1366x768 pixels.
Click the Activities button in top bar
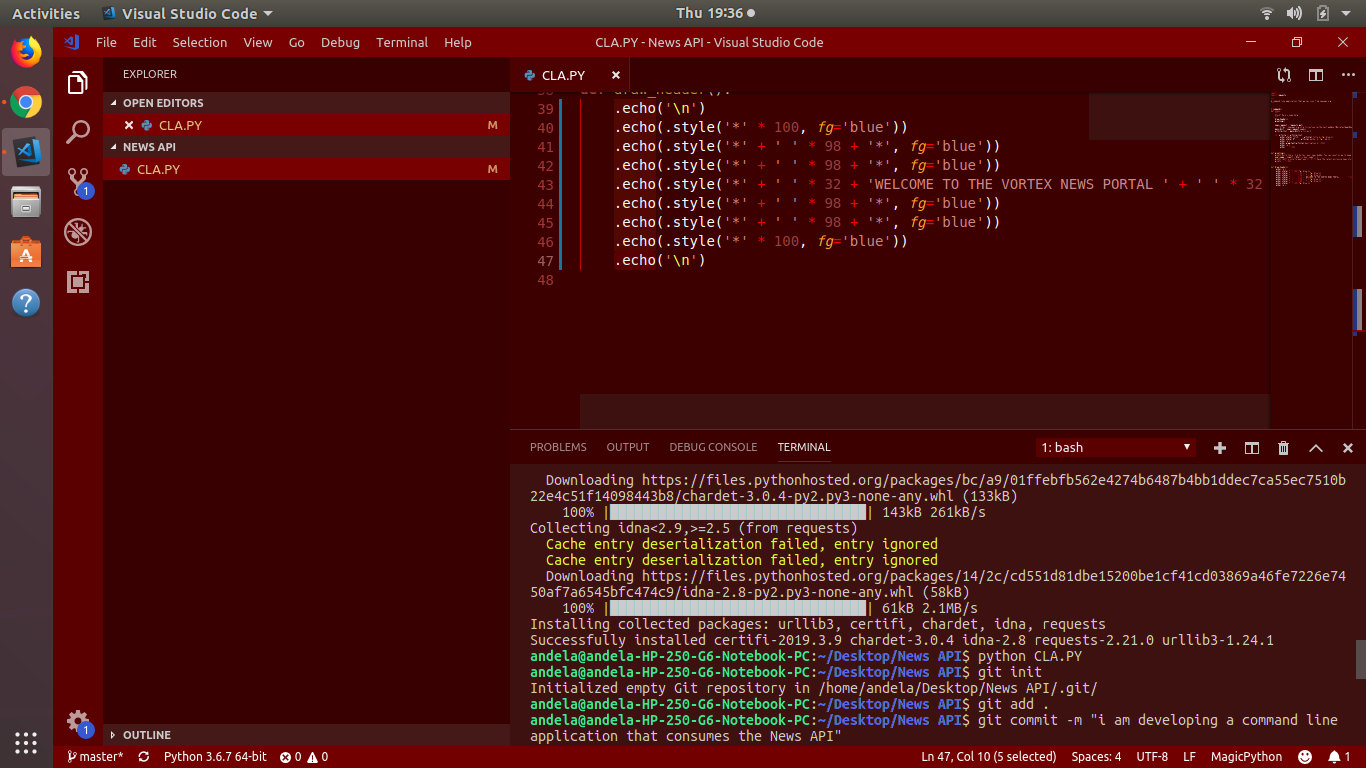(x=46, y=13)
